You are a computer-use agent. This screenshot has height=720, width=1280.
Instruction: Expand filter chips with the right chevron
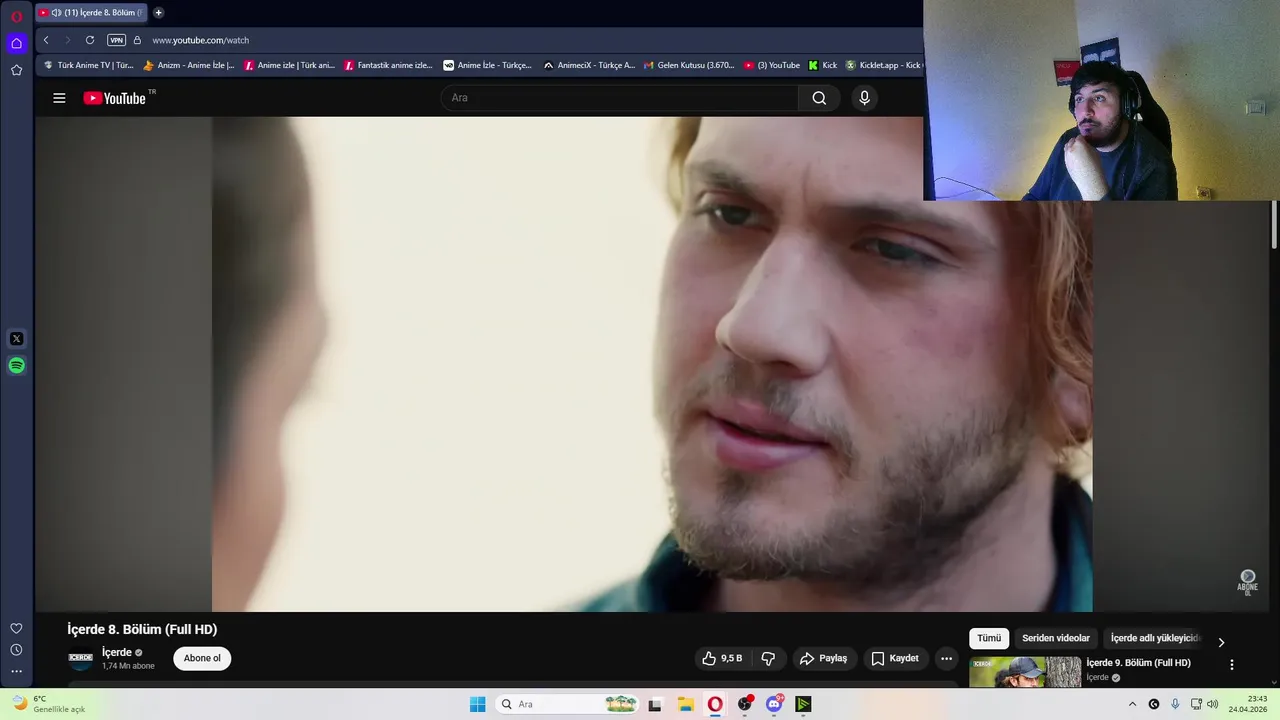(1221, 643)
